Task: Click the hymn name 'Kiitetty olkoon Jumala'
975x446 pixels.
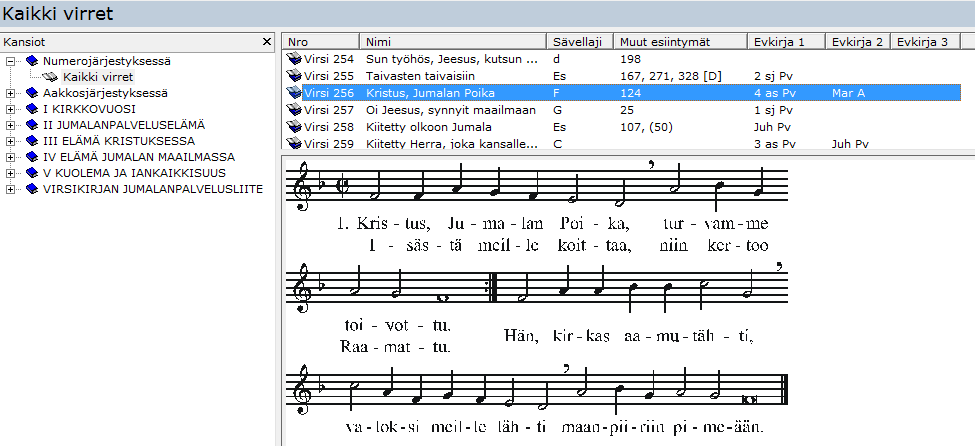Action: [428, 127]
